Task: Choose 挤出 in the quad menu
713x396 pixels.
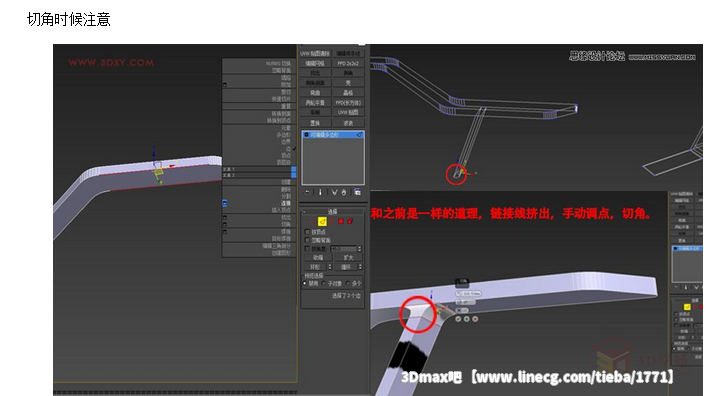Action: click(x=286, y=217)
